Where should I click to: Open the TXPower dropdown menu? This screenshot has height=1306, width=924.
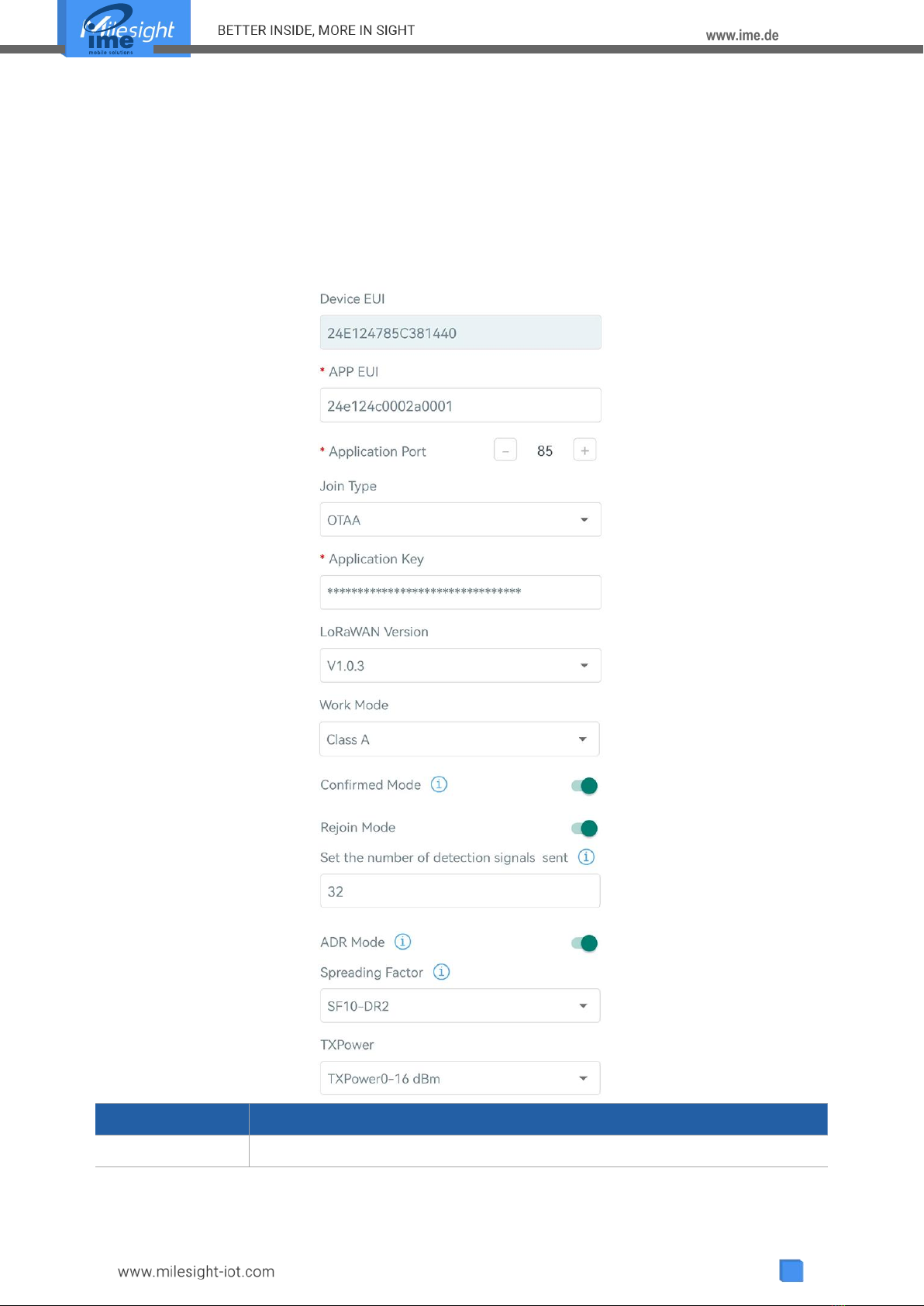click(460, 1079)
